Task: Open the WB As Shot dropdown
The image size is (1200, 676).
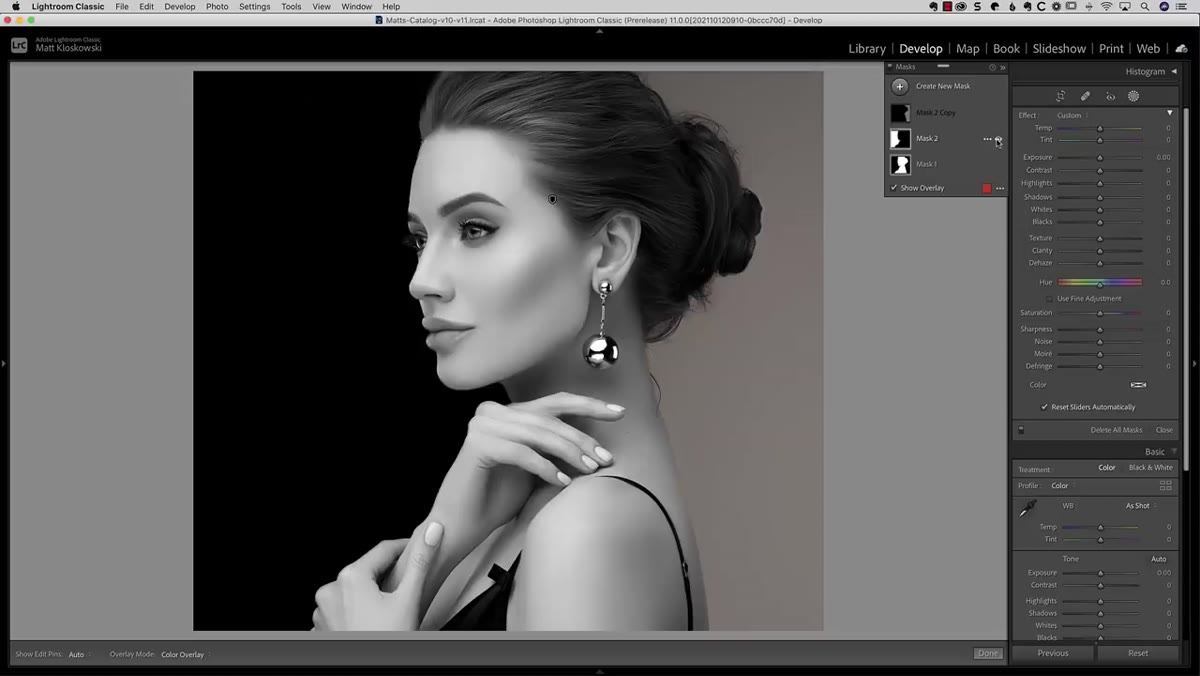Action: click(1139, 506)
